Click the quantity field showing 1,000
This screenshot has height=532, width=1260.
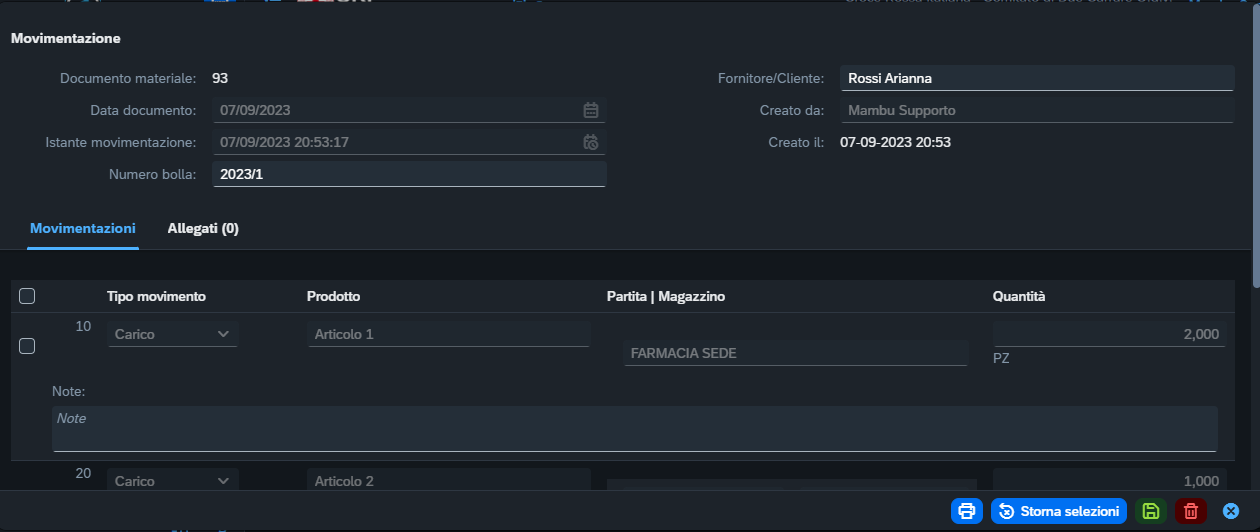(1109, 481)
